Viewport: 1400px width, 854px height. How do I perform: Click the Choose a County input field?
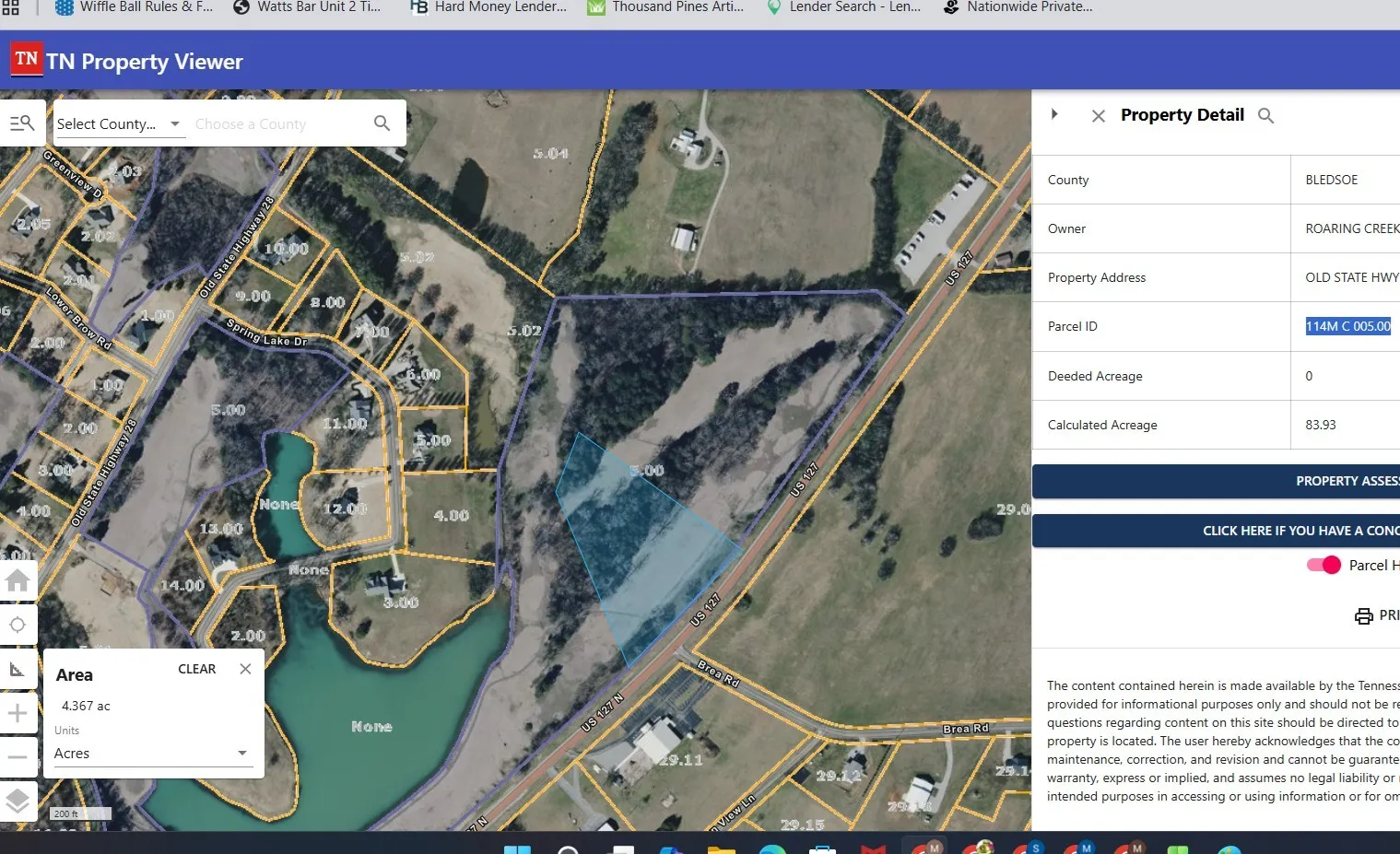coord(276,124)
